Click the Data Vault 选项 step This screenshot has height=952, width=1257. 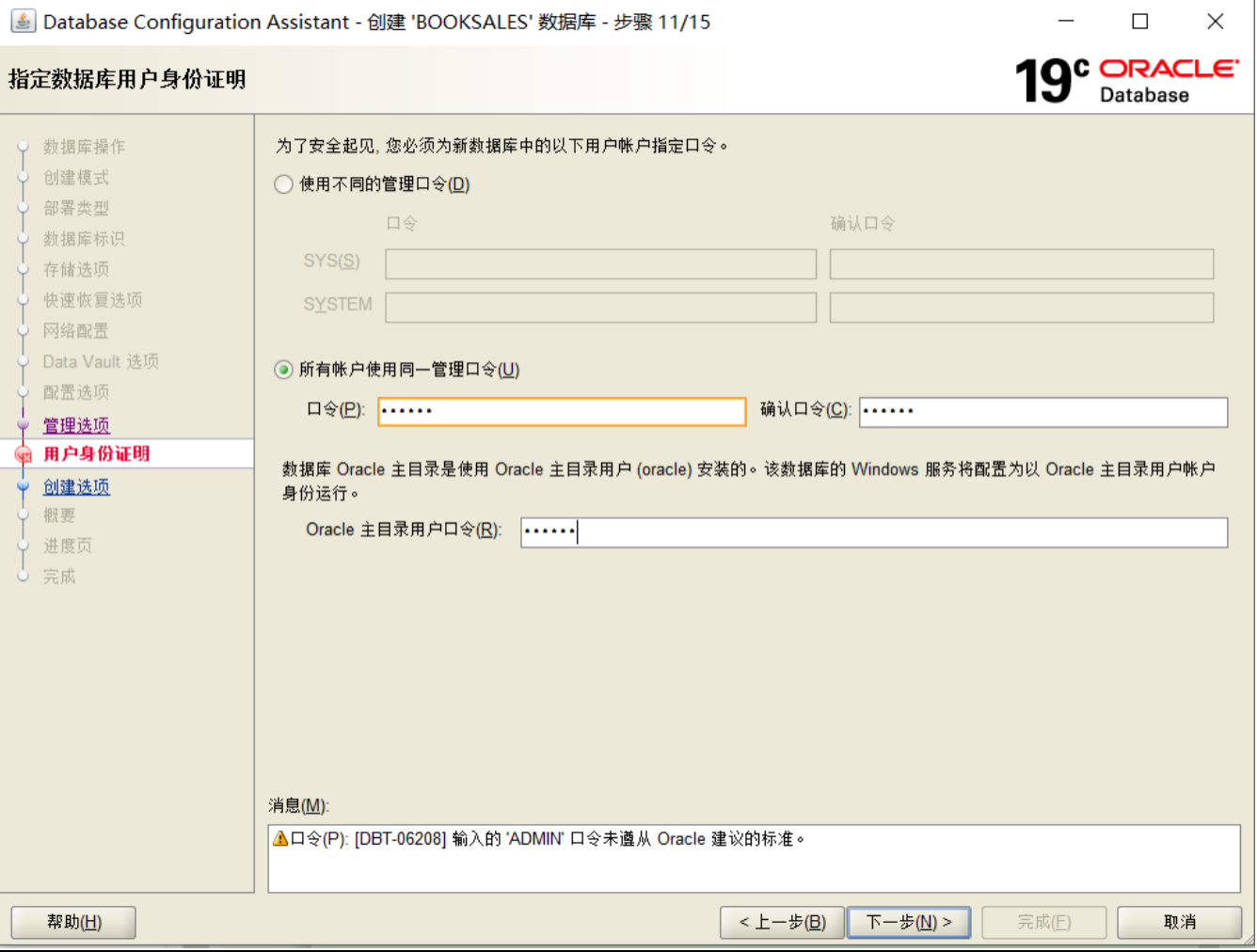coord(101,362)
